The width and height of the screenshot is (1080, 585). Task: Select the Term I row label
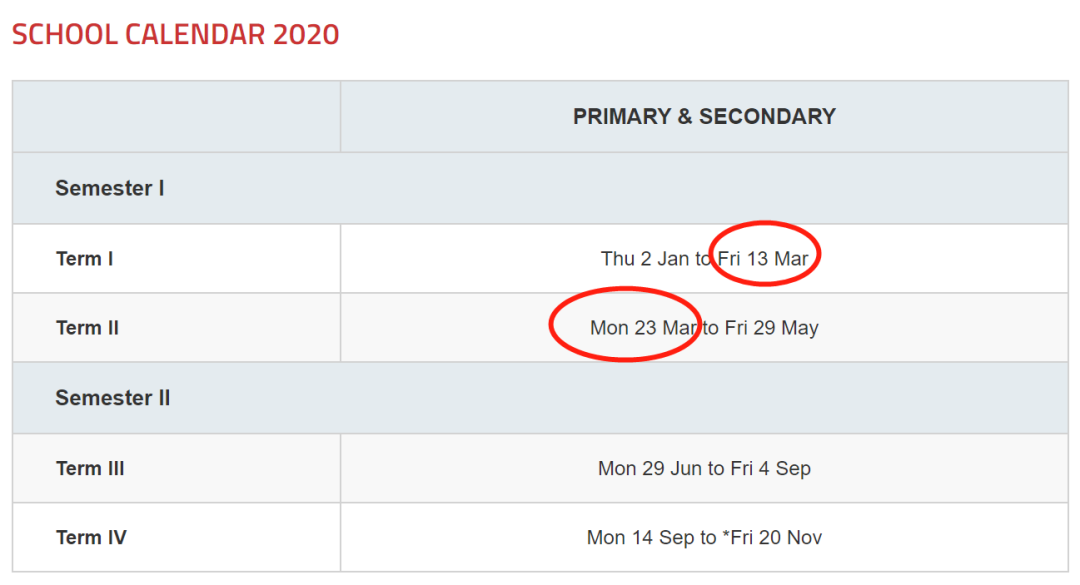tap(85, 259)
